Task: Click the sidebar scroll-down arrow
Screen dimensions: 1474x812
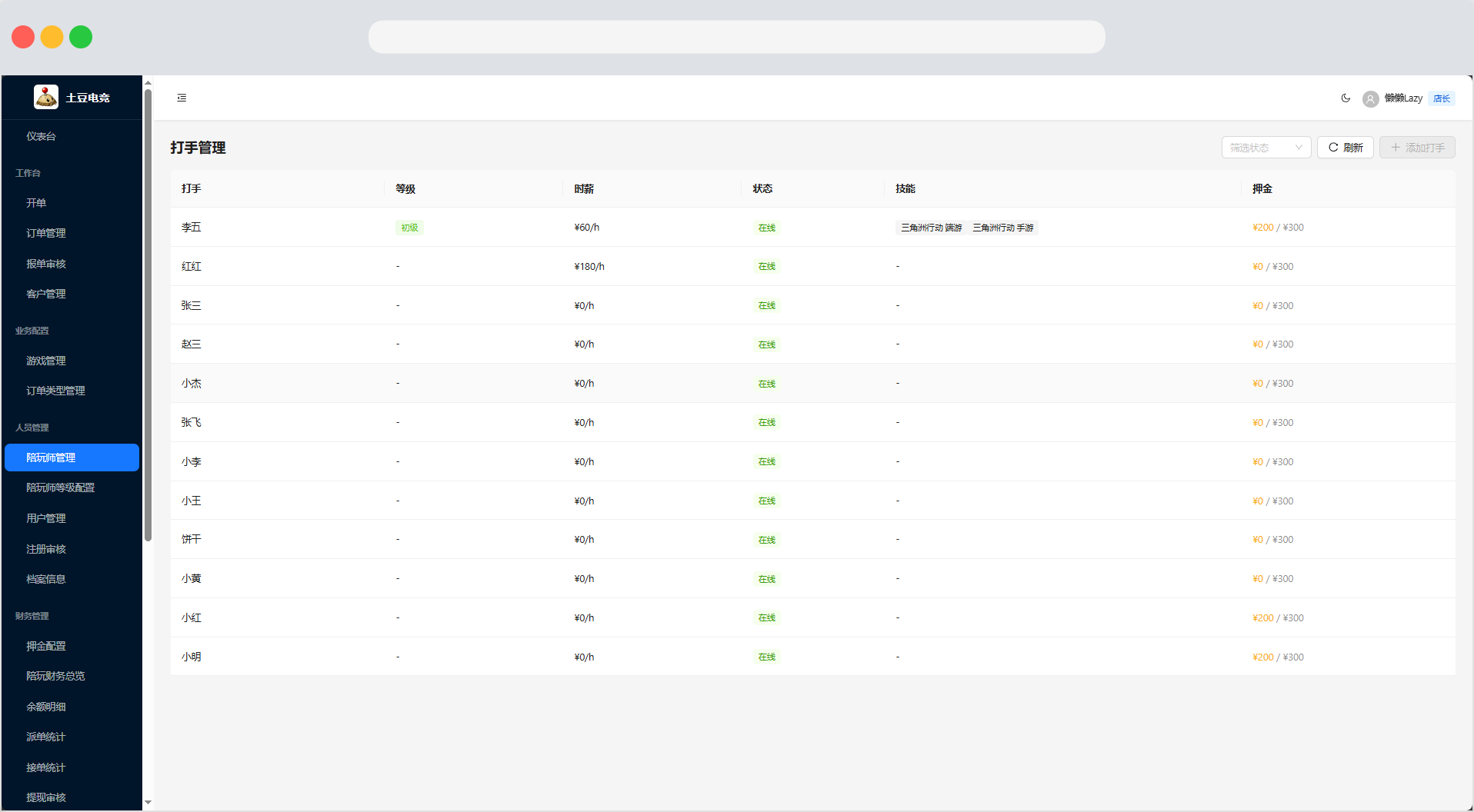Action: click(148, 803)
